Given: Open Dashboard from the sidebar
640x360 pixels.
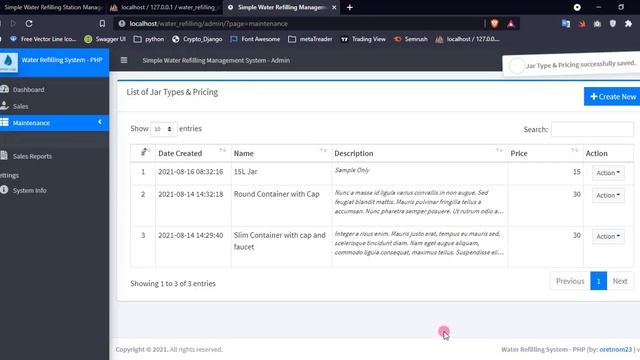Looking at the screenshot, I should [x=28, y=89].
